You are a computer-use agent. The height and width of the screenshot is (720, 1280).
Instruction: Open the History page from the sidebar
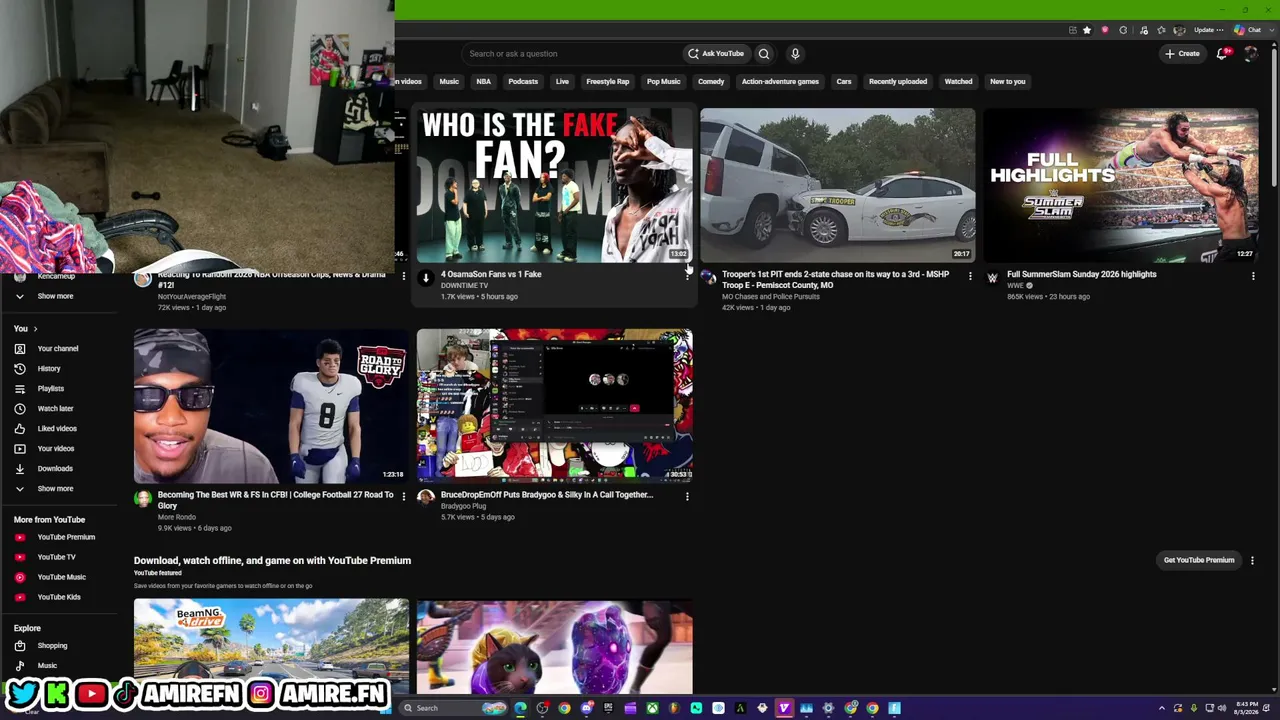point(49,368)
